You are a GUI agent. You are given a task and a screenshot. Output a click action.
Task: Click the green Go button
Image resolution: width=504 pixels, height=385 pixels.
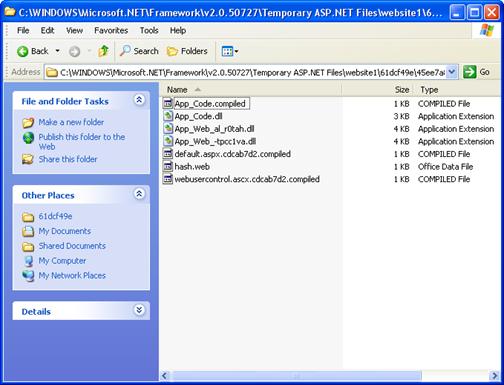pyautogui.click(x=476, y=72)
